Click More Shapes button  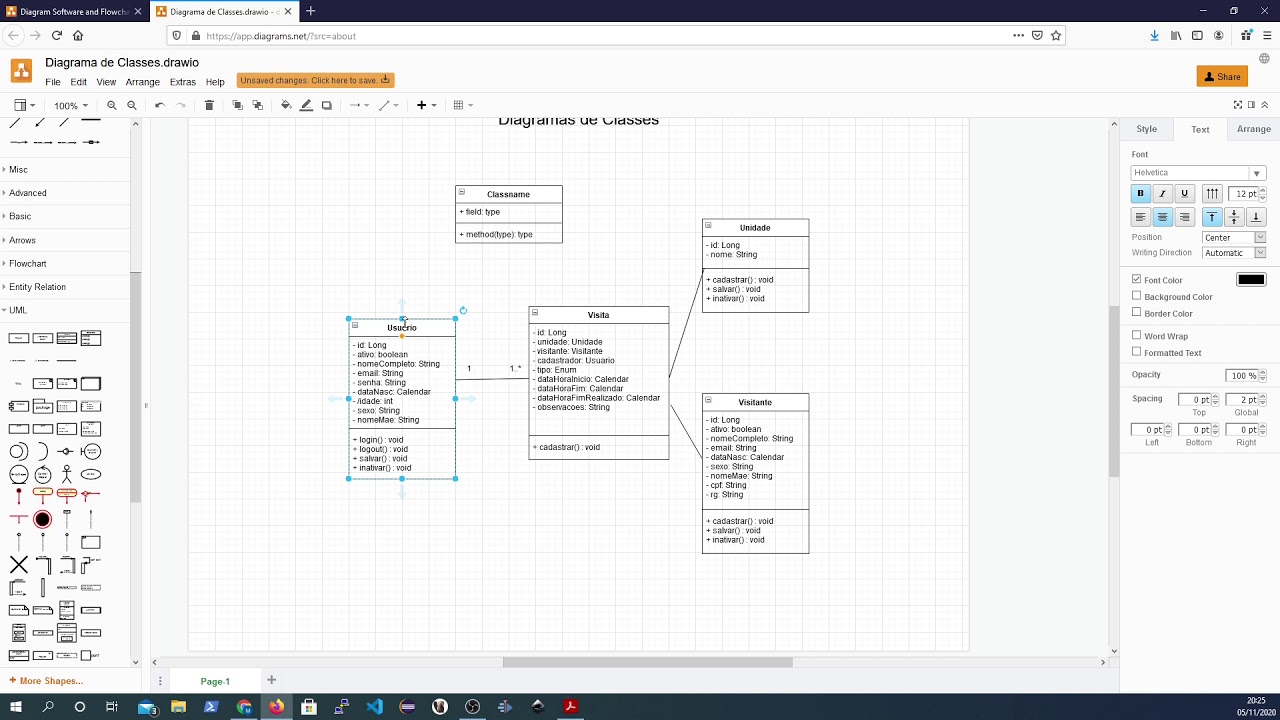(46, 681)
